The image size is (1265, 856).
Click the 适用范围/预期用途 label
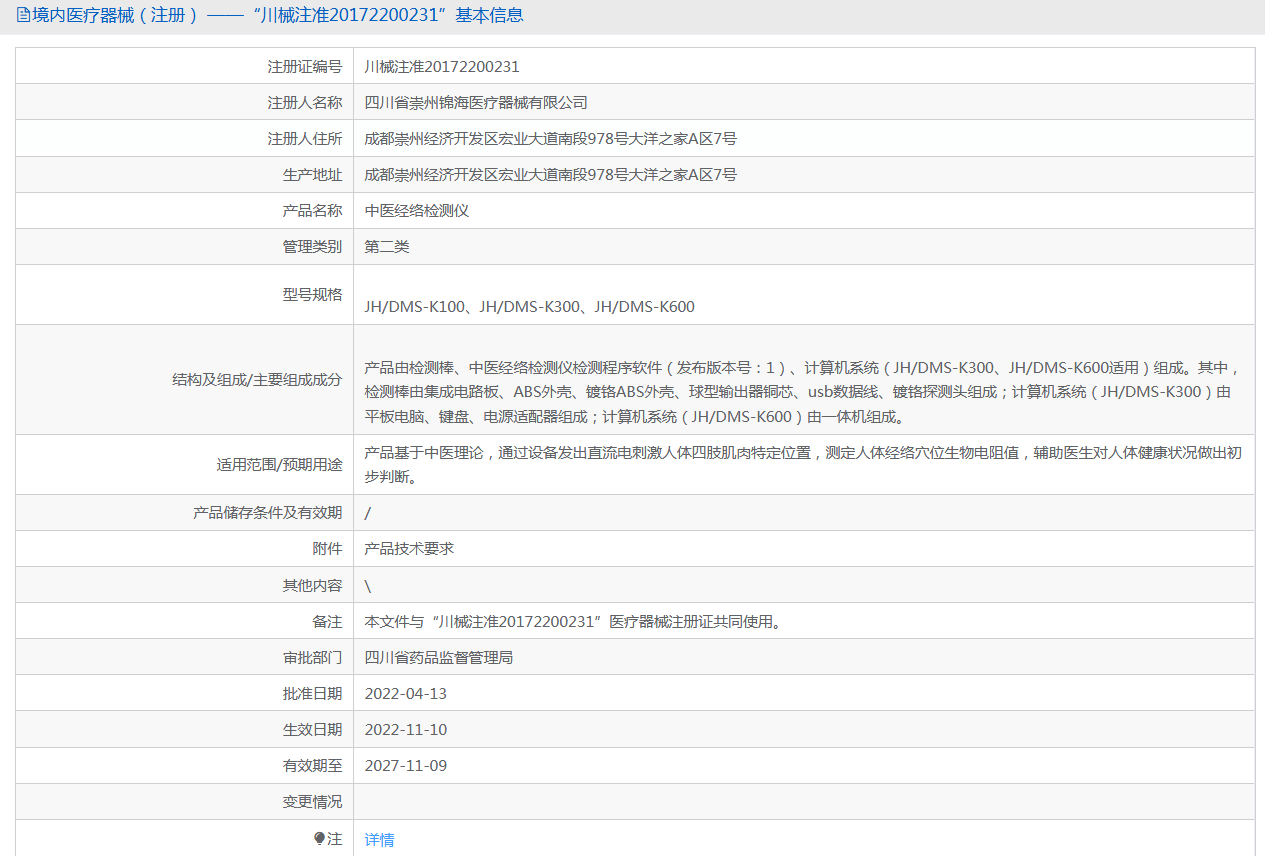(x=279, y=464)
